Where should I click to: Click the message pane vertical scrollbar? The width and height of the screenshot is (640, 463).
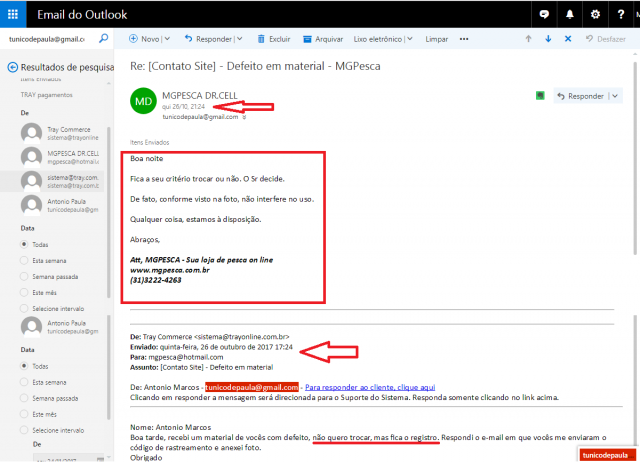coord(635,158)
